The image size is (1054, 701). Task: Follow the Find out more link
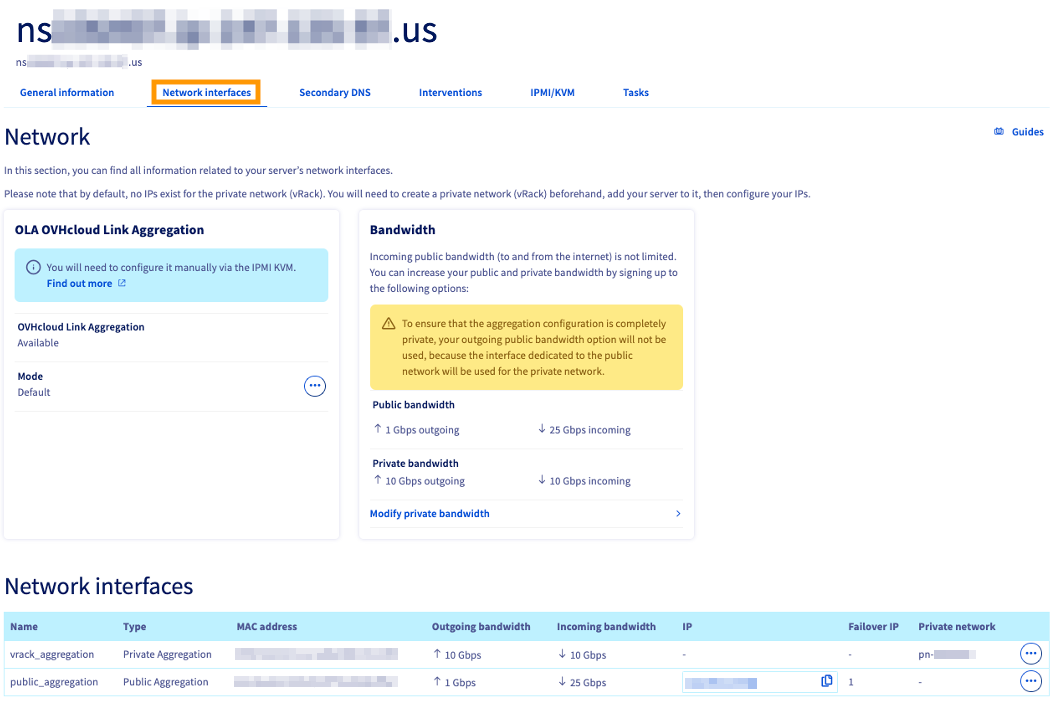pos(79,284)
